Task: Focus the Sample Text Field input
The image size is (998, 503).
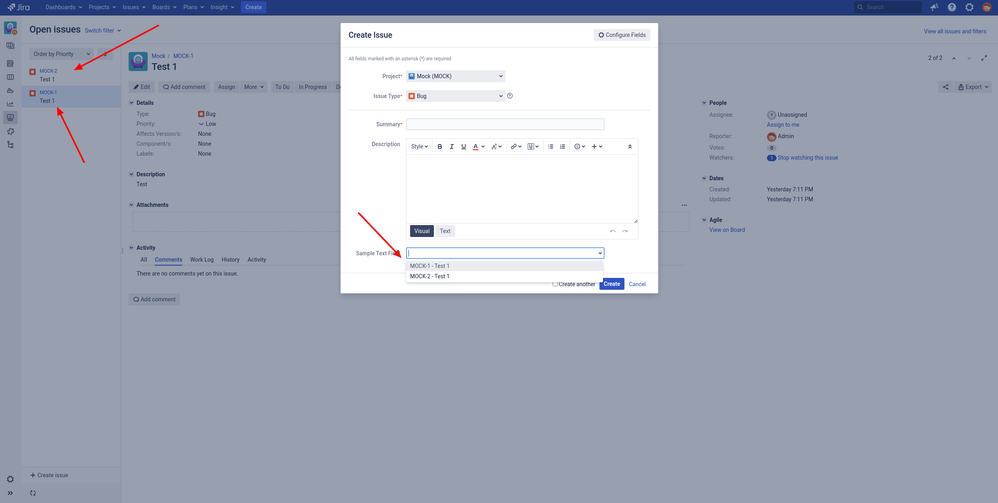Action: [505, 253]
